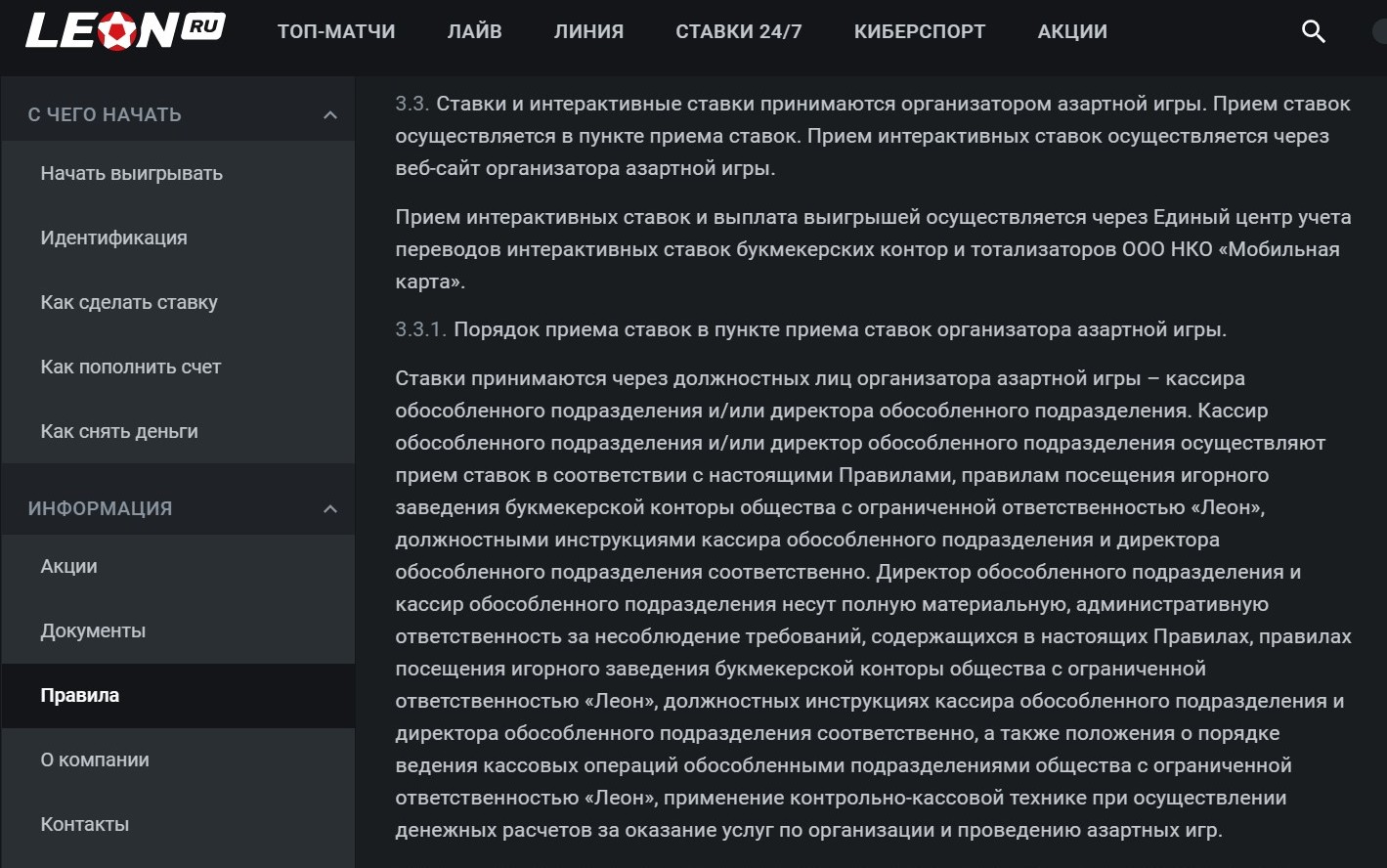Click the ИНФОРМАЦИЯ header text
Image resolution: width=1387 pixels, height=868 pixels.
[100, 509]
